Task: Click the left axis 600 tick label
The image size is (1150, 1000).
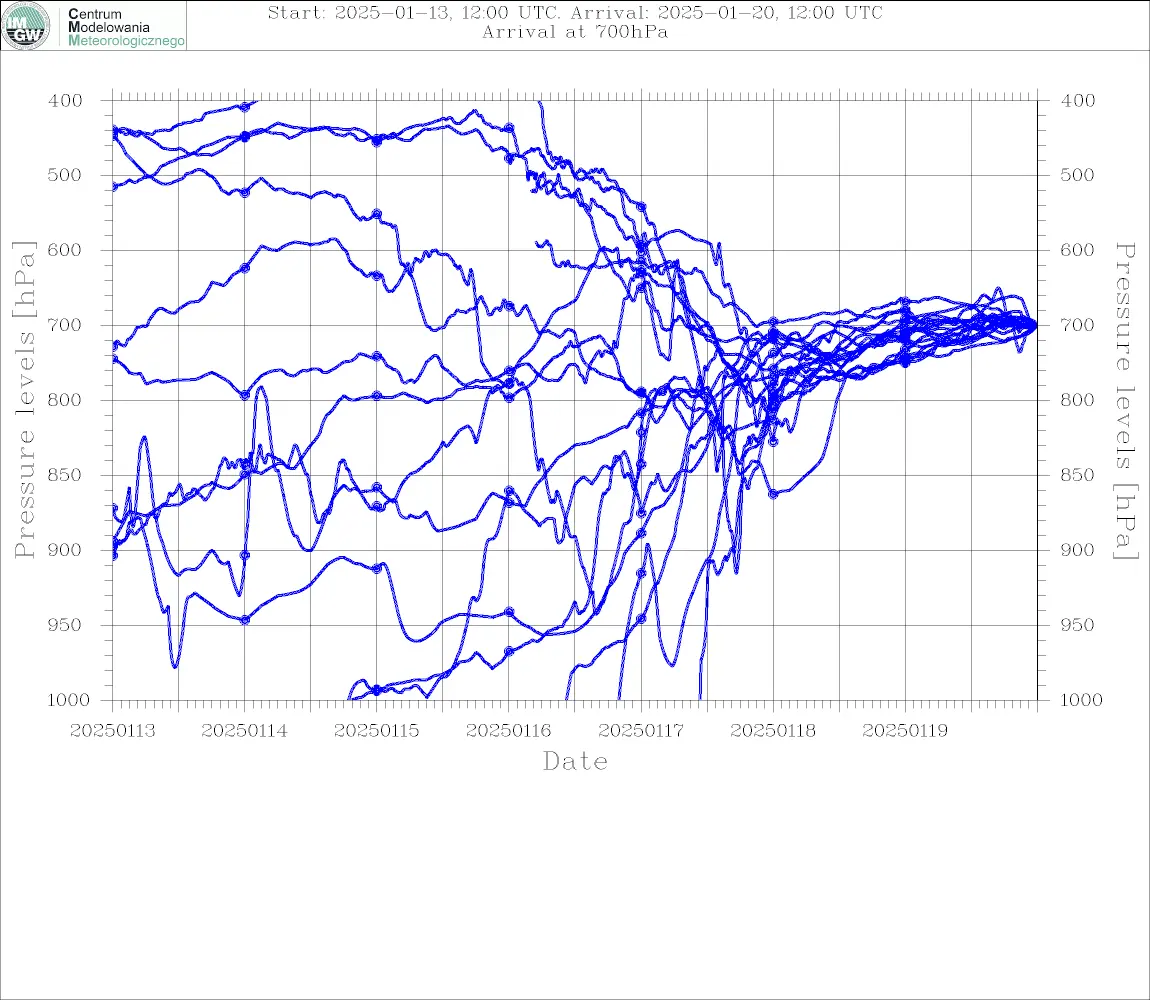Action: [65, 250]
